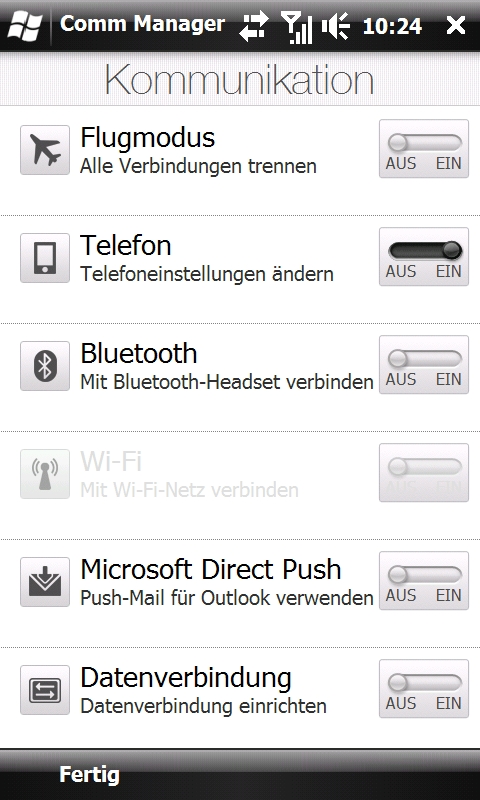Tap the signal strength antenna icon
Image resolution: width=480 pixels, height=800 pixels.
coord(297,28)
